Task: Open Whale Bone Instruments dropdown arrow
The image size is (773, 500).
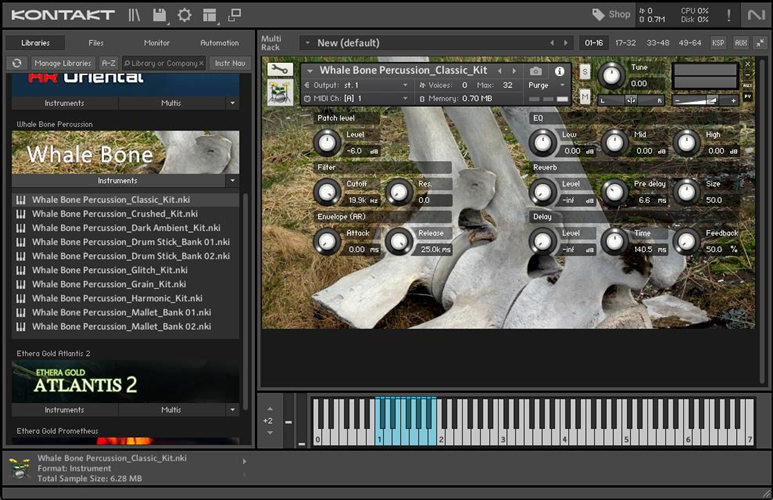Action: pyautogui.click(x=232, y=181)
